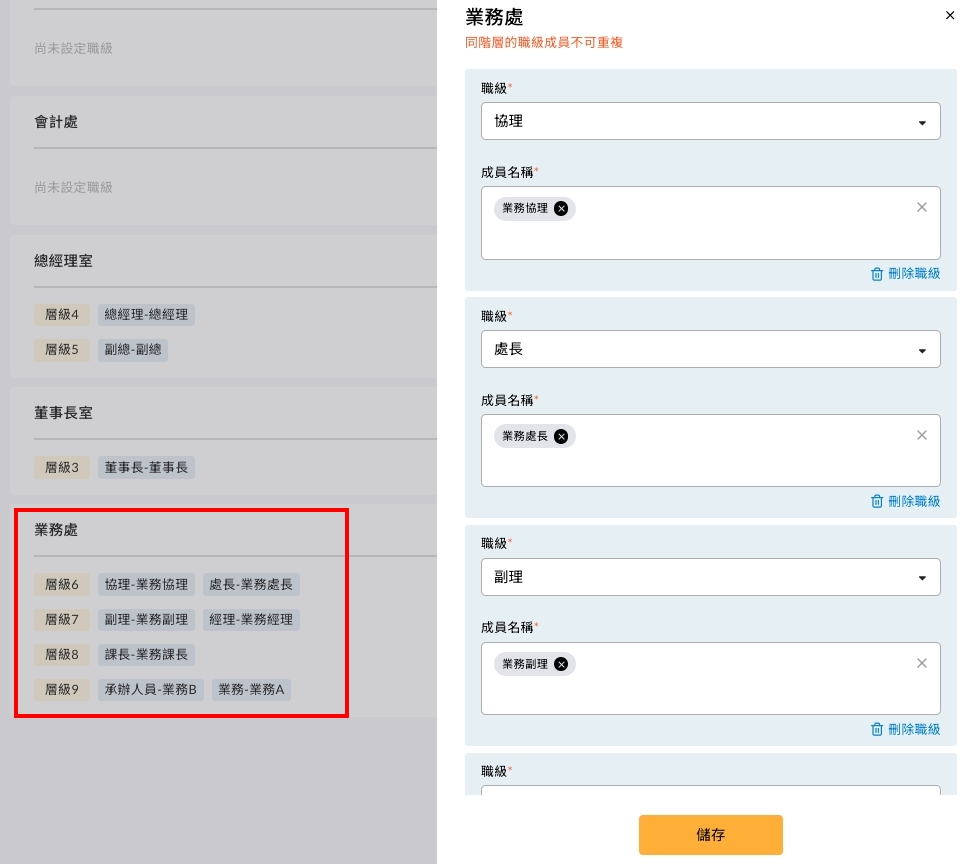Open the 協理 職級 dropdown
This screenshot has width=973, height=864.
711,121
